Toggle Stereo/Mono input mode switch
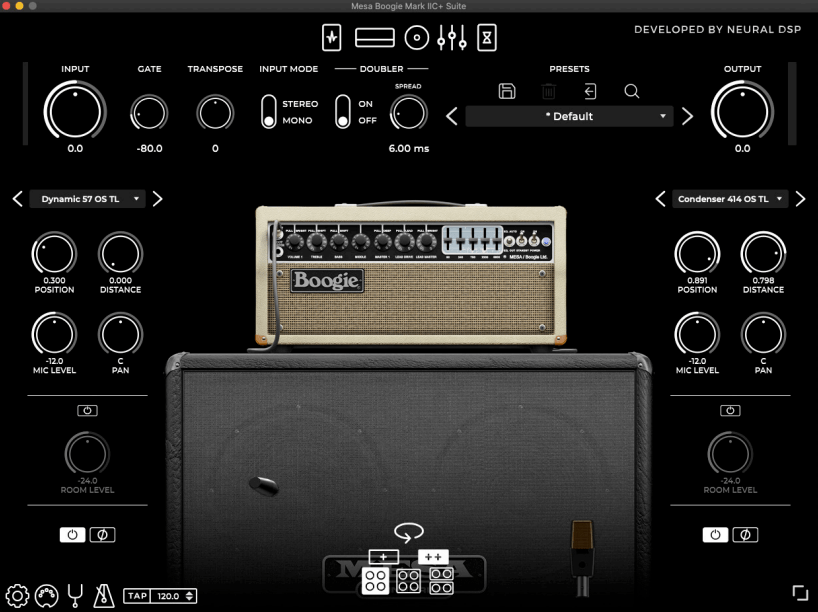818x612 pixels. pos(269,112)
